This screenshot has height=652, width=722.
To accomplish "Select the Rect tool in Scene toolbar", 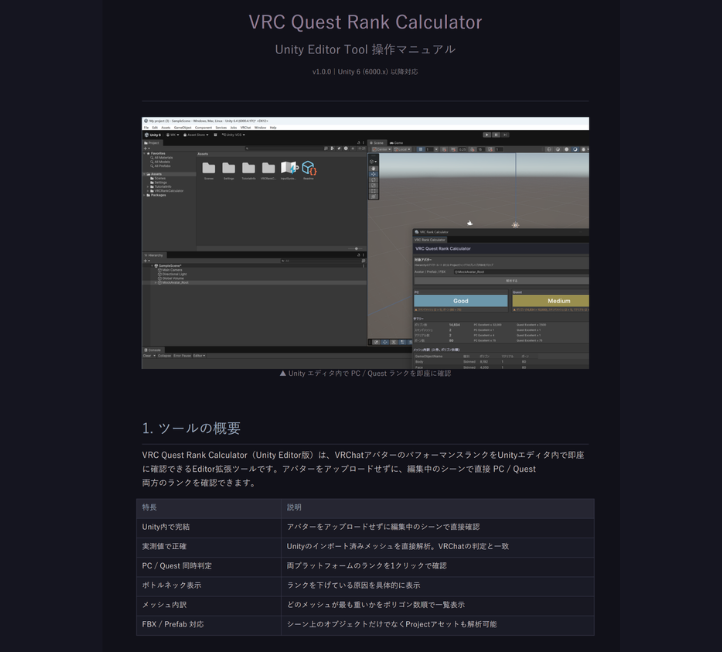I will click(373, 191).
